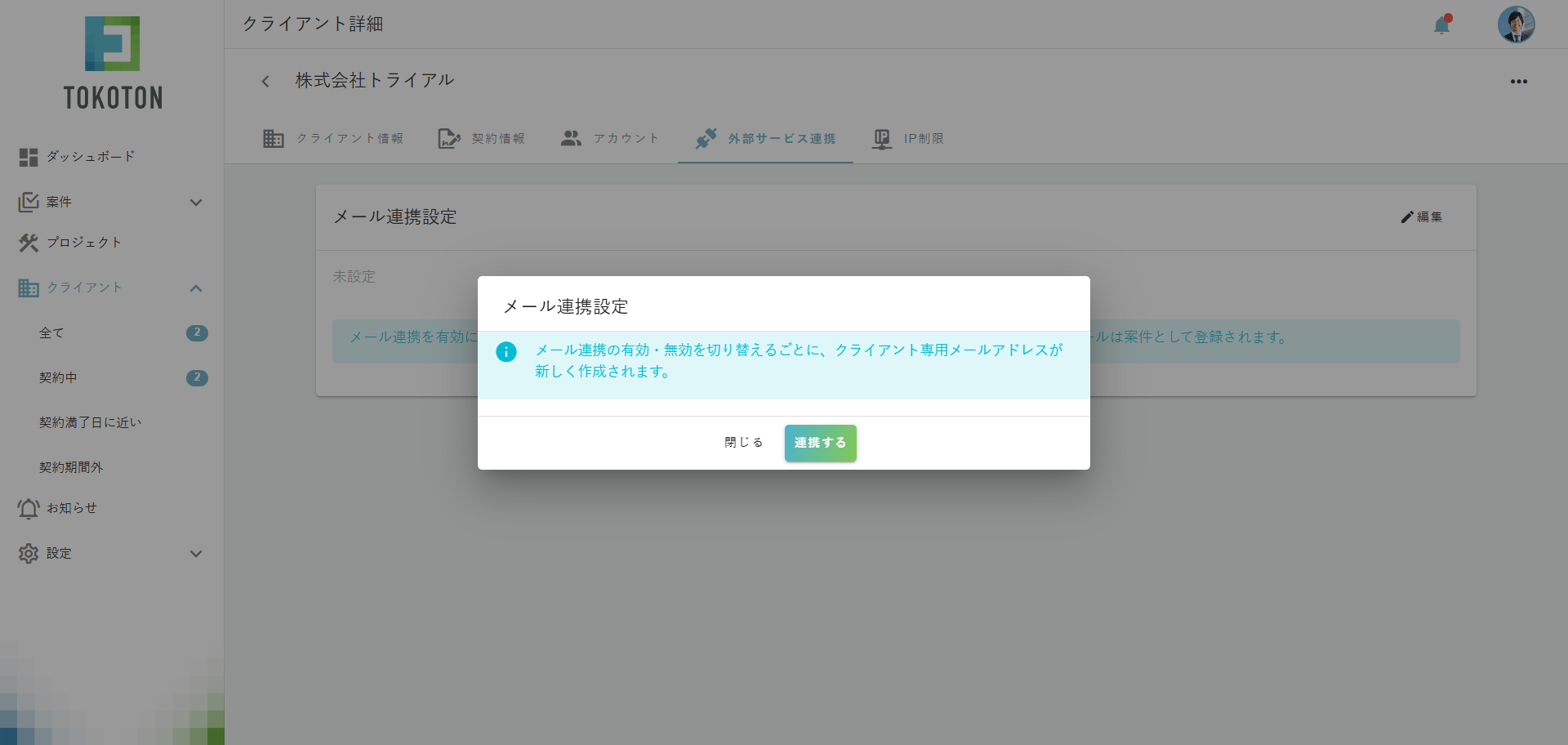Expand the 設定 sidebar section

pyautogui.click(x=196, y=553)
